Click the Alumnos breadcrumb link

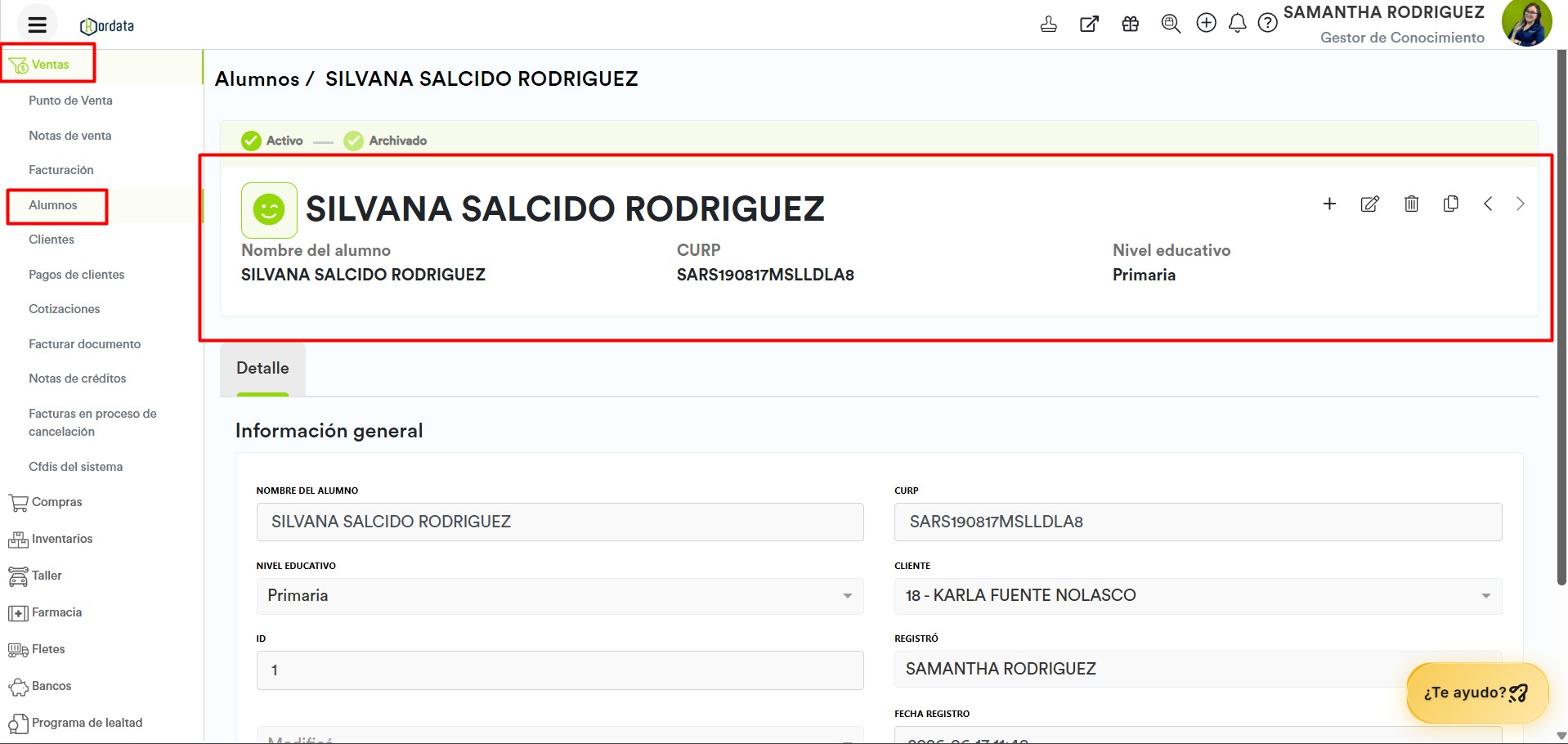coord(257,79)
